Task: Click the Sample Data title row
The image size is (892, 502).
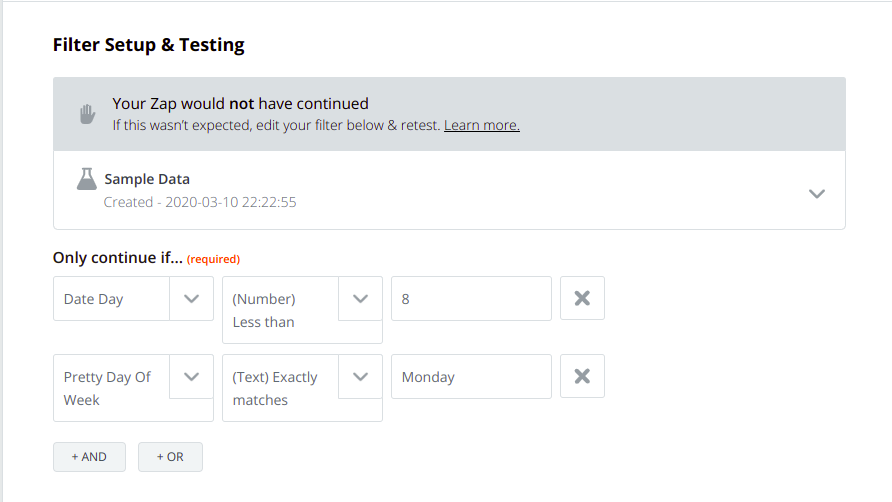Action: point(449,190)
